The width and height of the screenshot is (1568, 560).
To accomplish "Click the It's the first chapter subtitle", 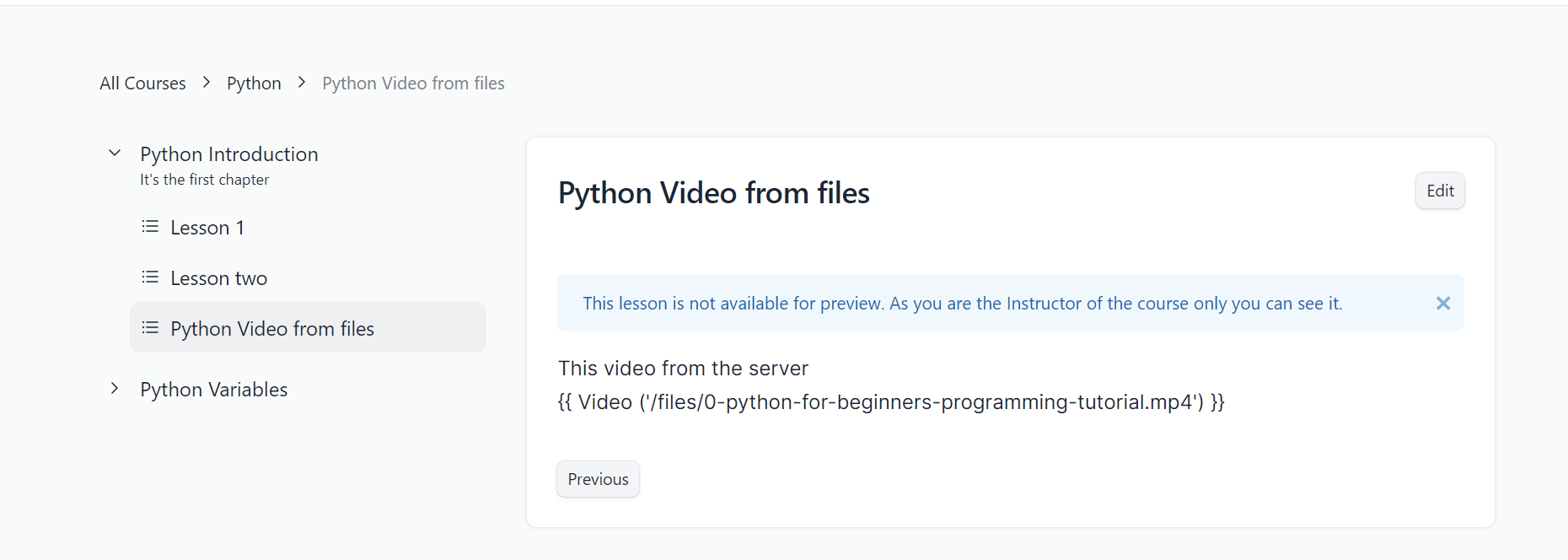I will [x=204, y=179].
